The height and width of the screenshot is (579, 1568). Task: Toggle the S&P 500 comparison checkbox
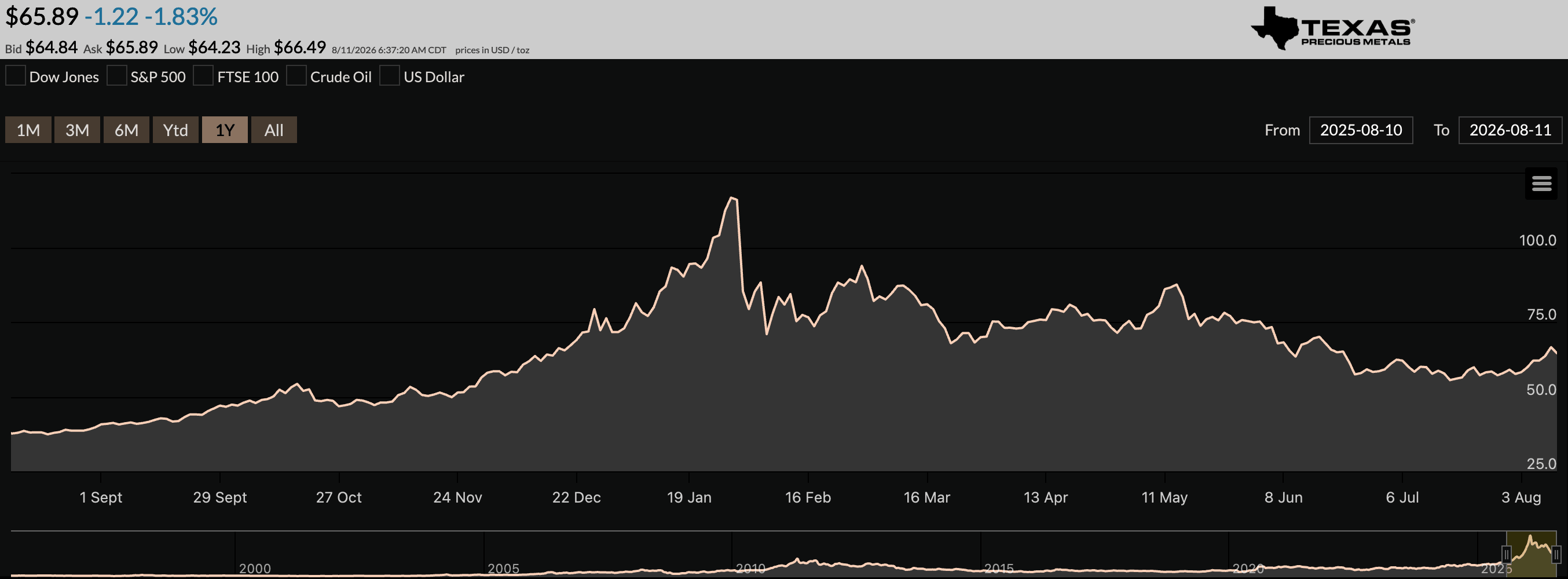tap(117, 76)
